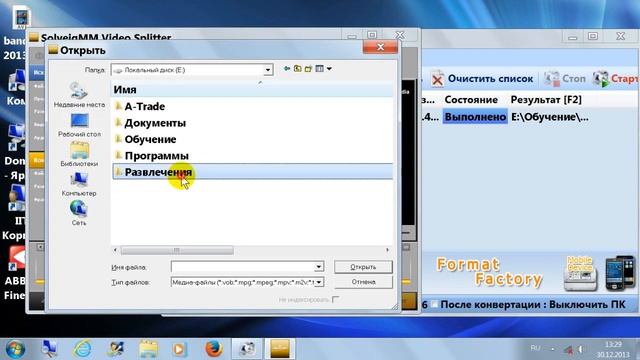Click the file name input field
This screenshot has width=640, height=360.
(243, 267)
